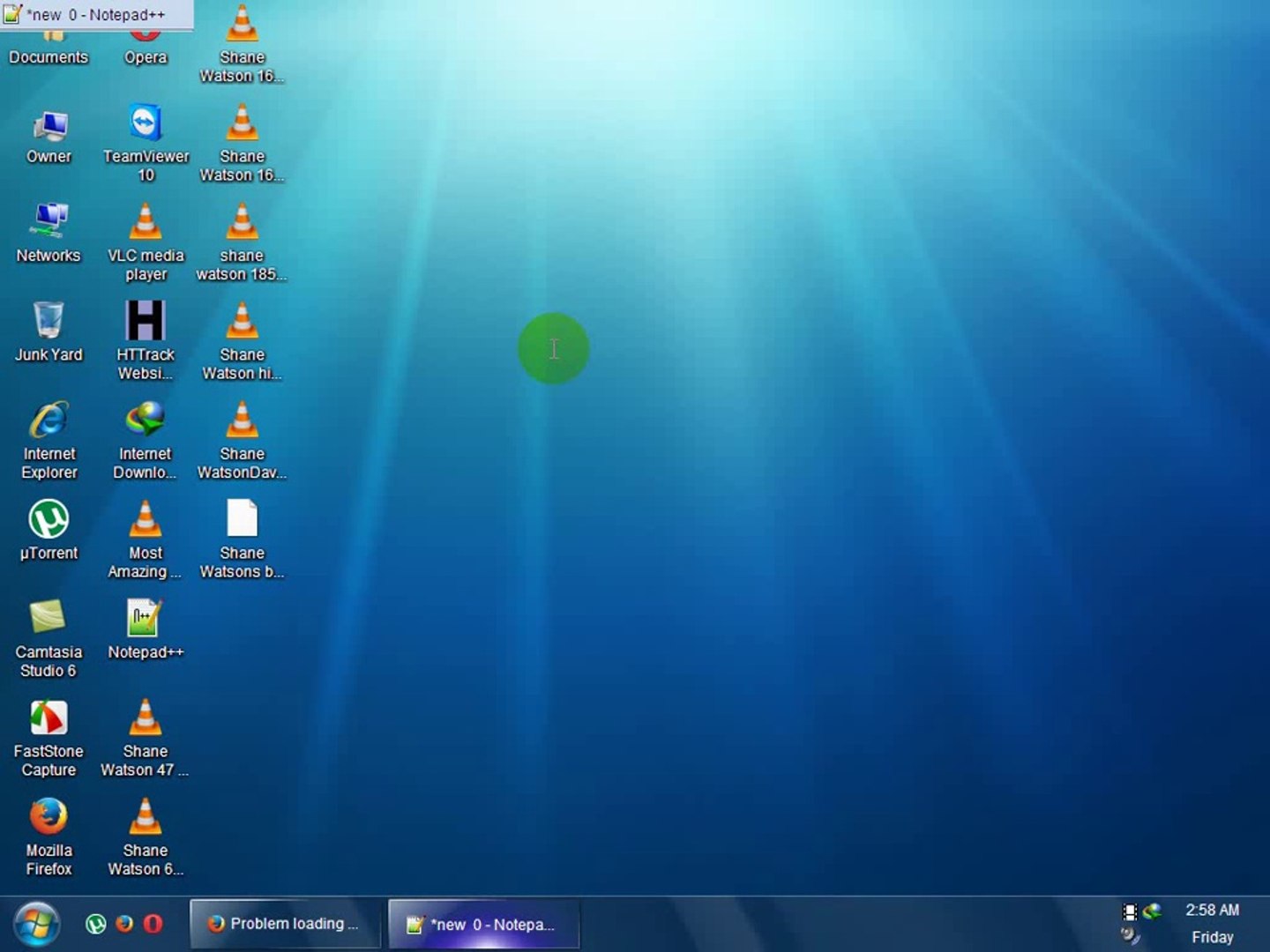Open Internet Explorer desktop icon
The width and height of the screenshot is (1270, 952).
pos(49,440)
